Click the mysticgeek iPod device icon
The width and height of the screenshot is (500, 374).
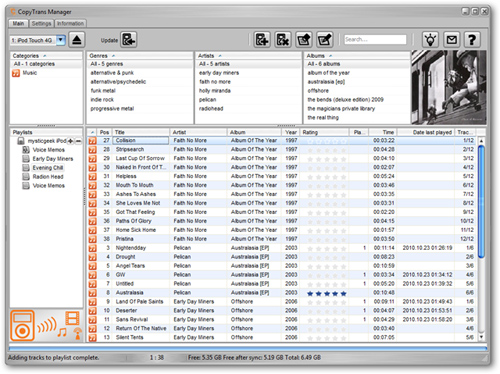tap(21, 141)
